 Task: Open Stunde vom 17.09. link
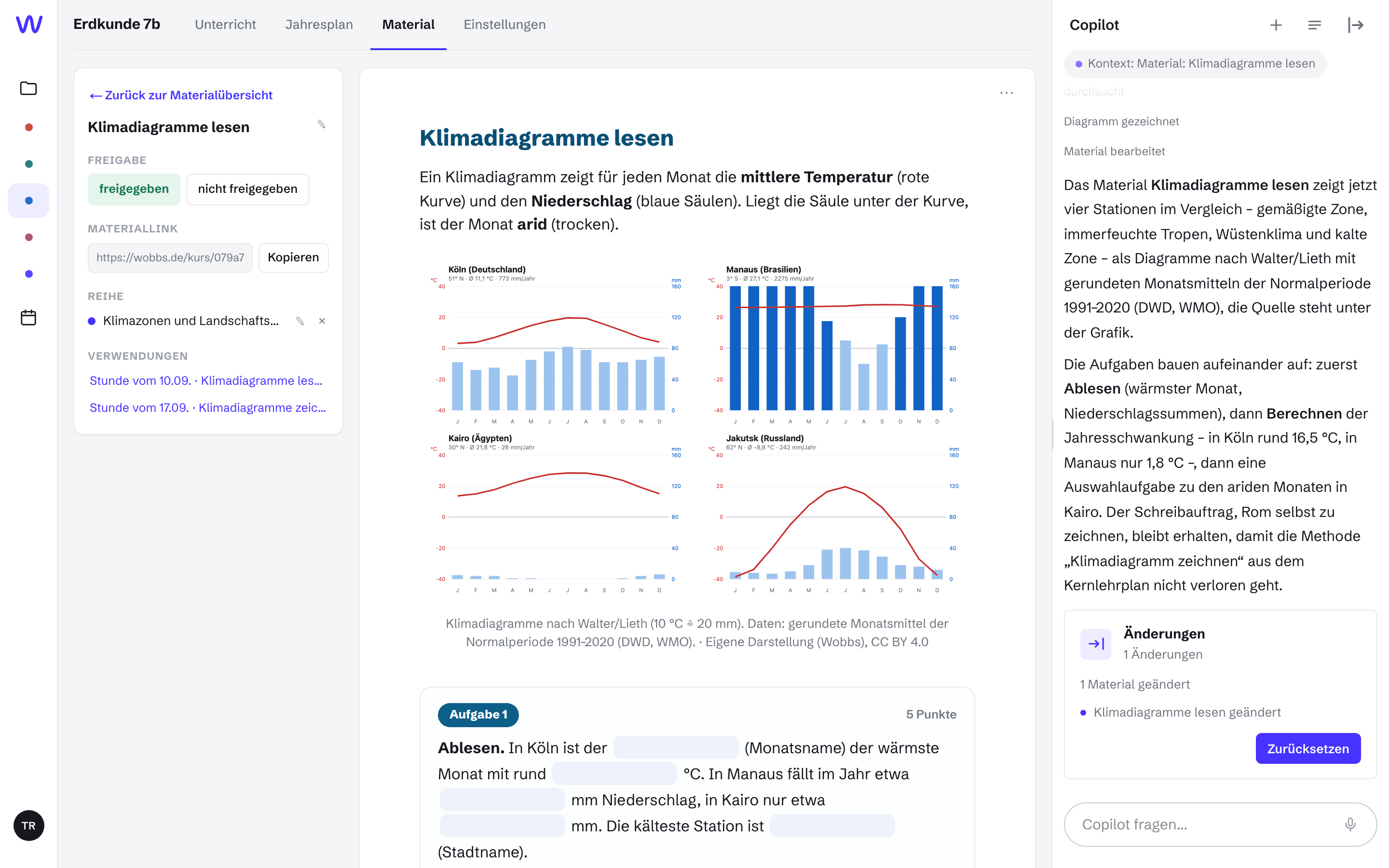[x=207, y=407]
